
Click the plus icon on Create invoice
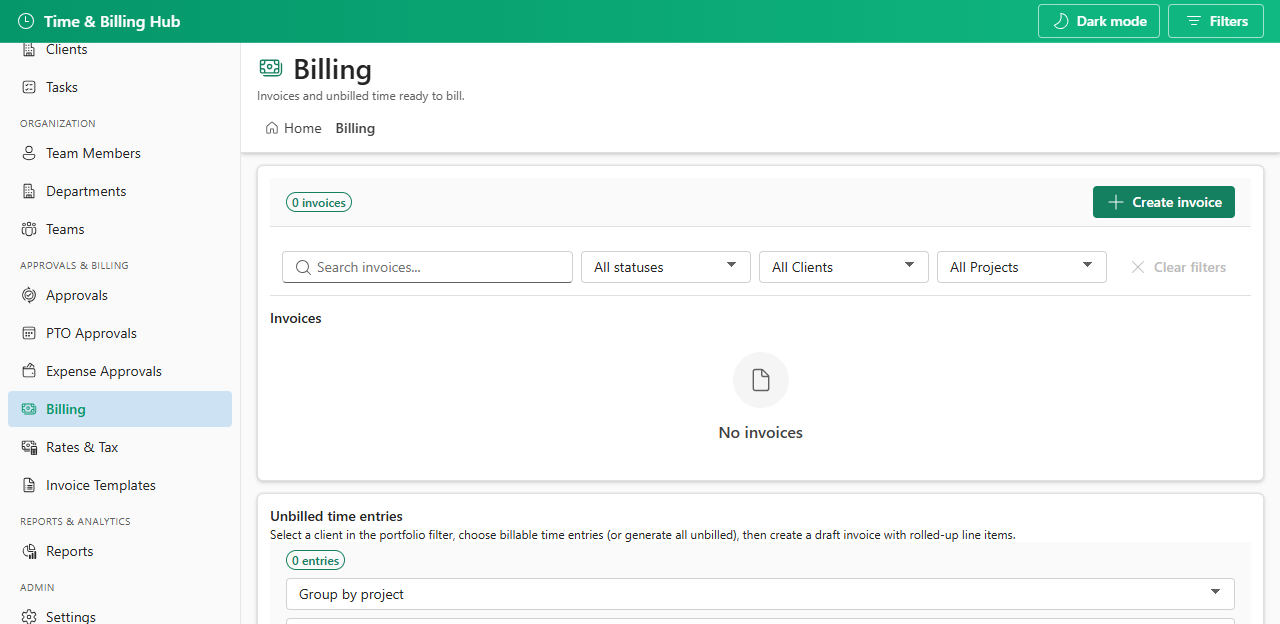(x=1116, y=202)
